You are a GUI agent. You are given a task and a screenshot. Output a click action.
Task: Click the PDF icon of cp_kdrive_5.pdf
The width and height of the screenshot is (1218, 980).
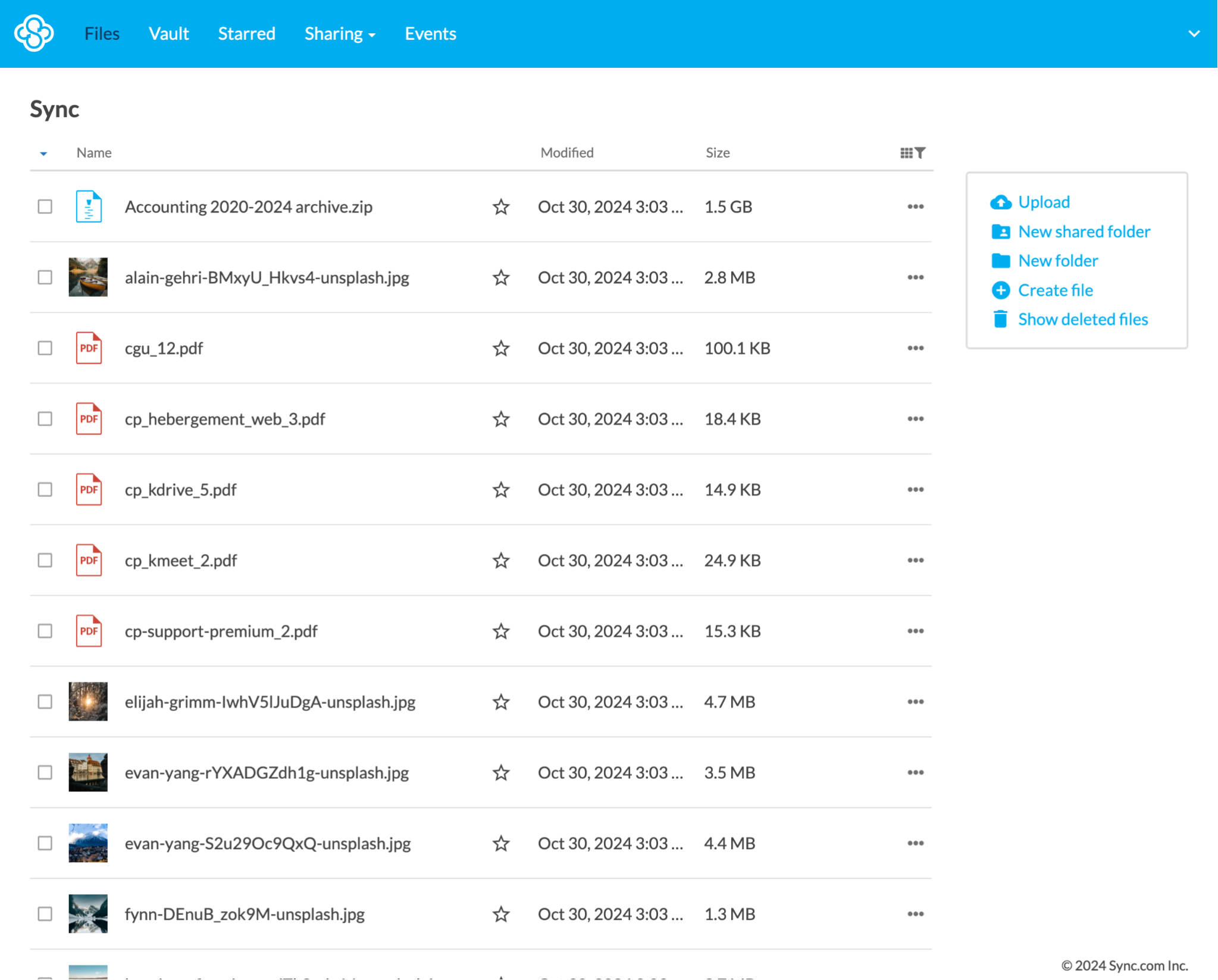click(89, 490)
